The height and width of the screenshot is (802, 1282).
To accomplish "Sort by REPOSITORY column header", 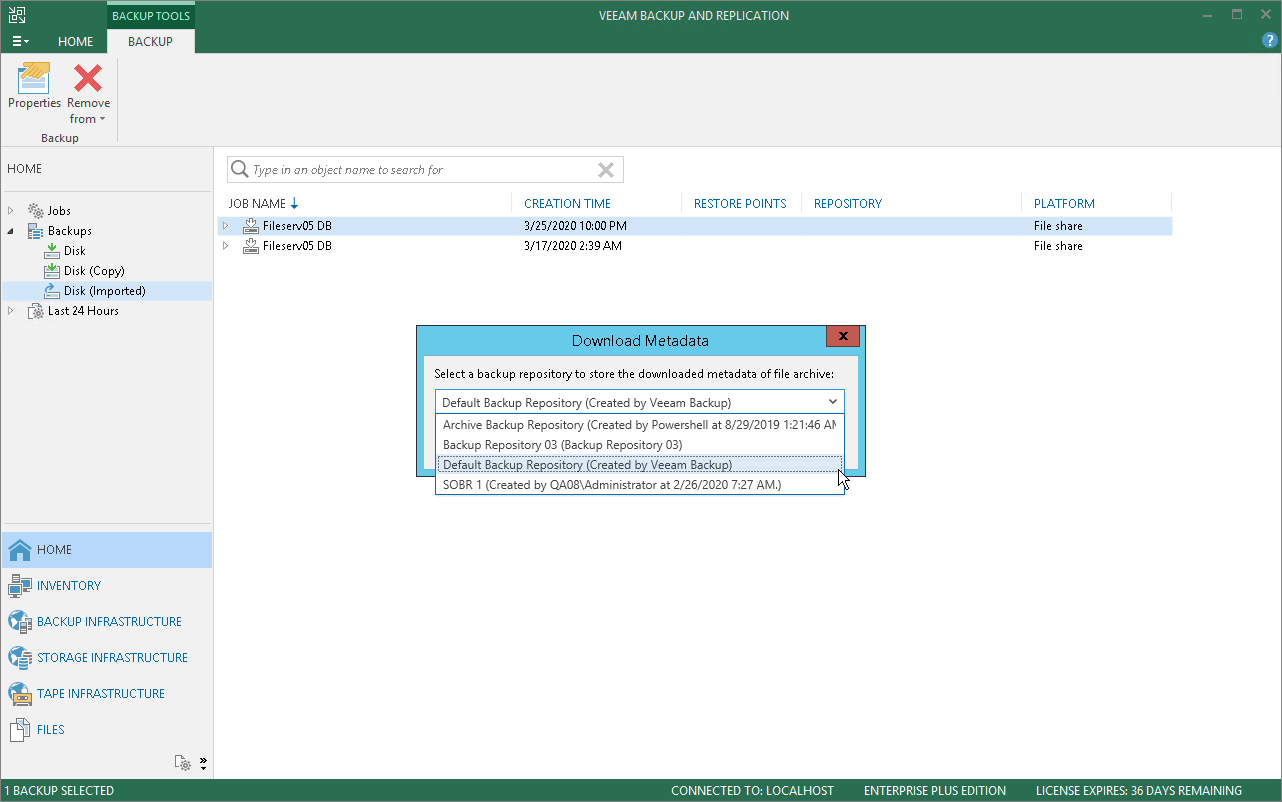I will (x=848, y=204).
